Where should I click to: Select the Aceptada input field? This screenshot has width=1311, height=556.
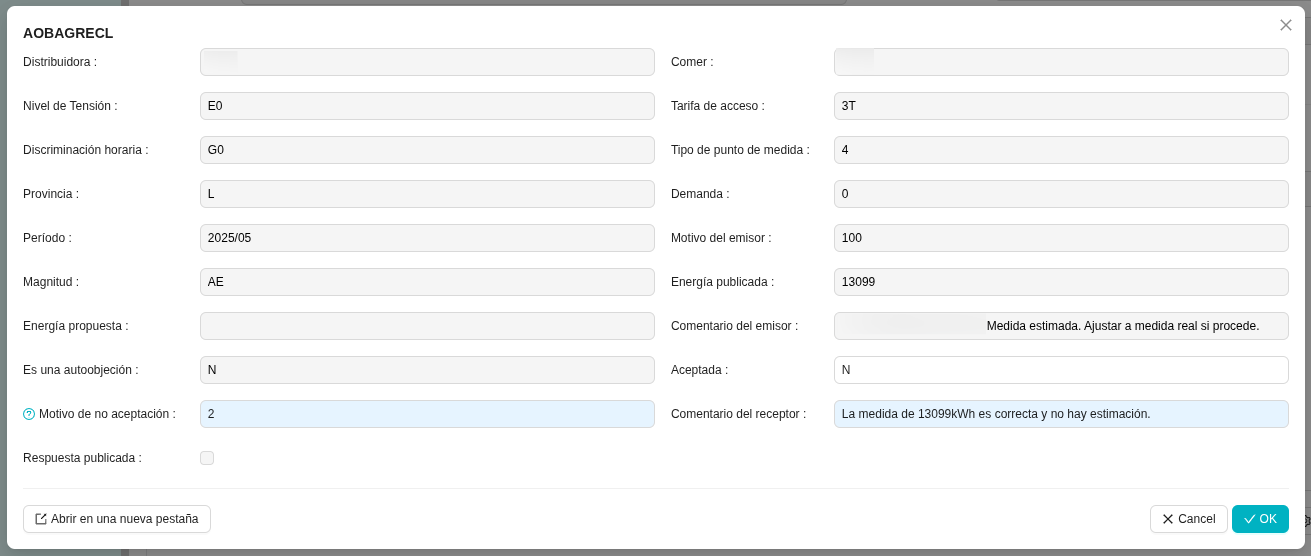point(1060,370)
